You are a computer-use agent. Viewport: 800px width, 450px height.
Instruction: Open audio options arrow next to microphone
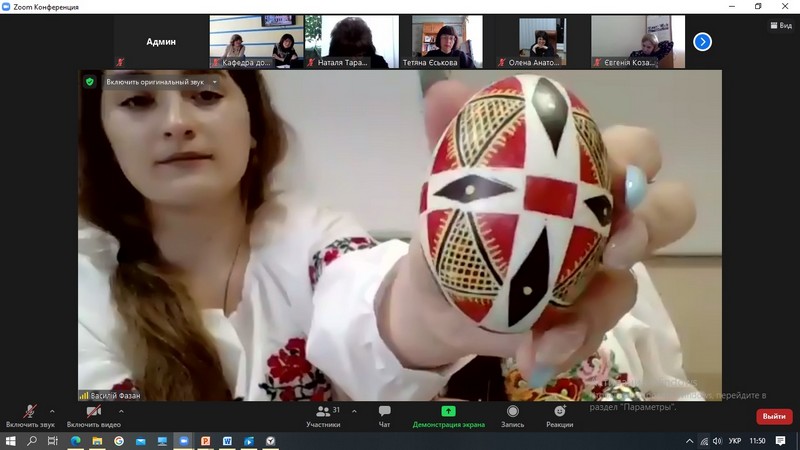[52, 411]
